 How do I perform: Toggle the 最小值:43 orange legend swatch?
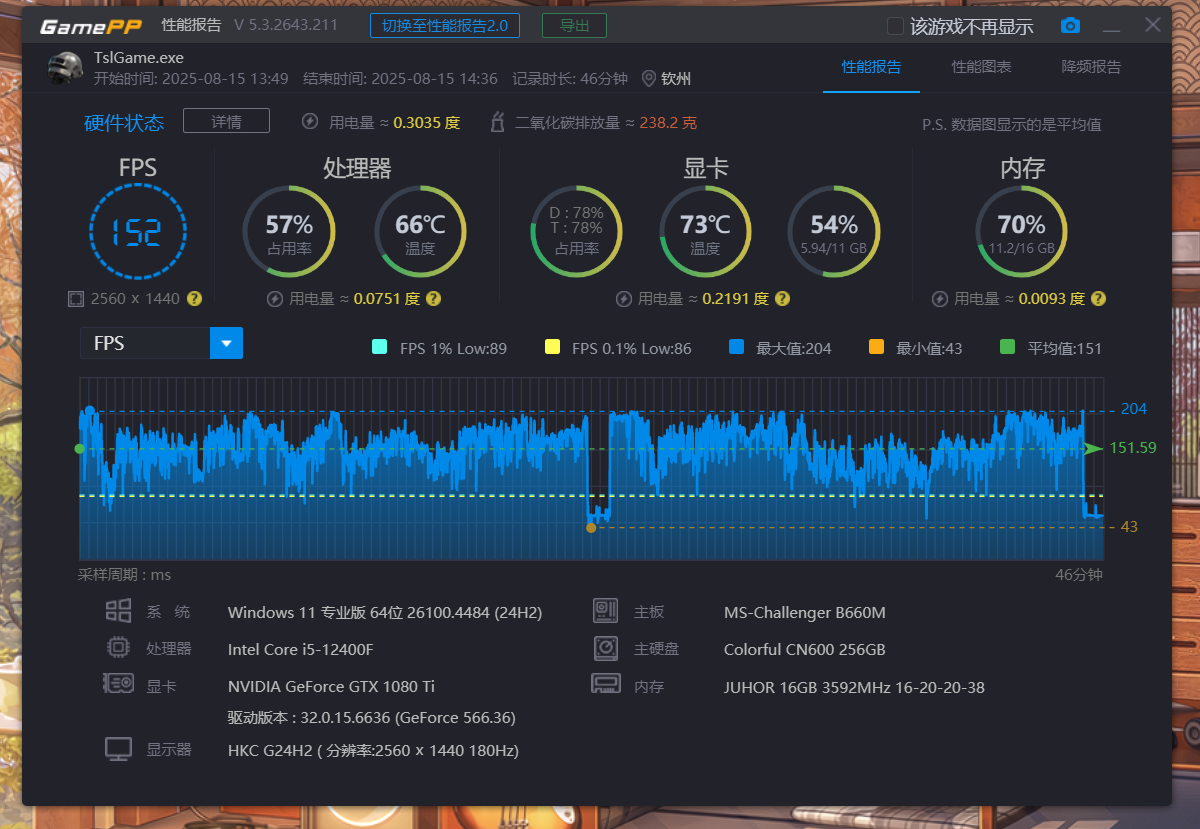tap(877, 347)
